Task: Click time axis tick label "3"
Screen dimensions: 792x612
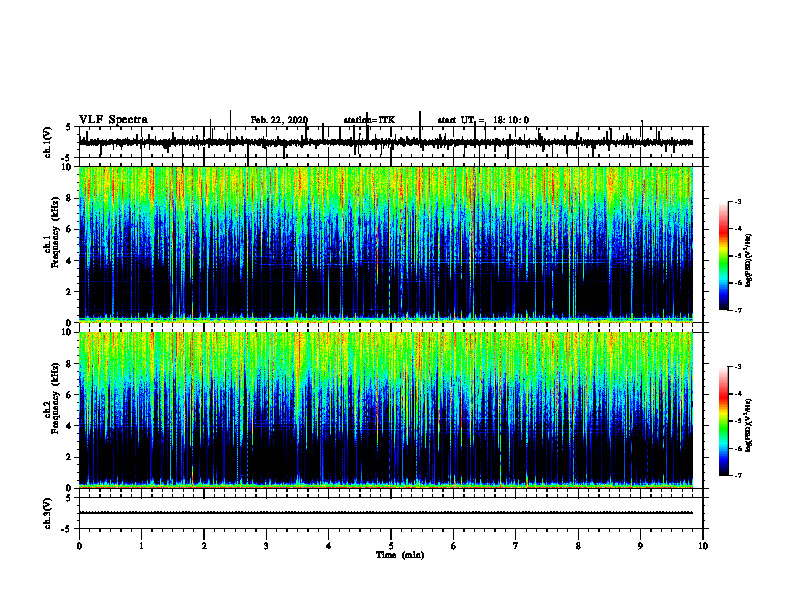Action: 266,546
